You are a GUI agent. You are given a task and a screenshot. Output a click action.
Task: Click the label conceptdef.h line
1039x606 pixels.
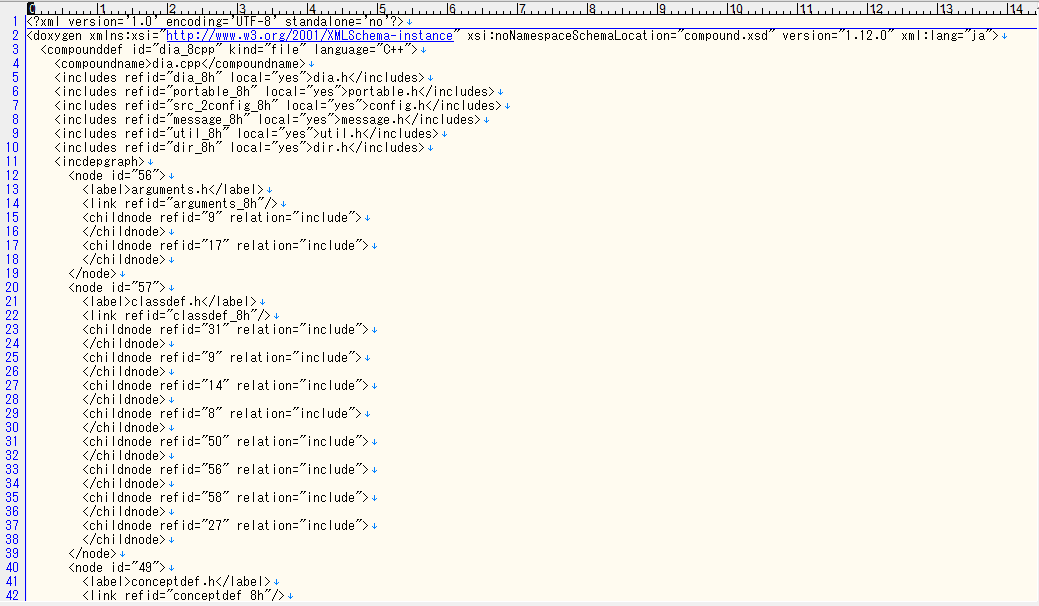176,581
